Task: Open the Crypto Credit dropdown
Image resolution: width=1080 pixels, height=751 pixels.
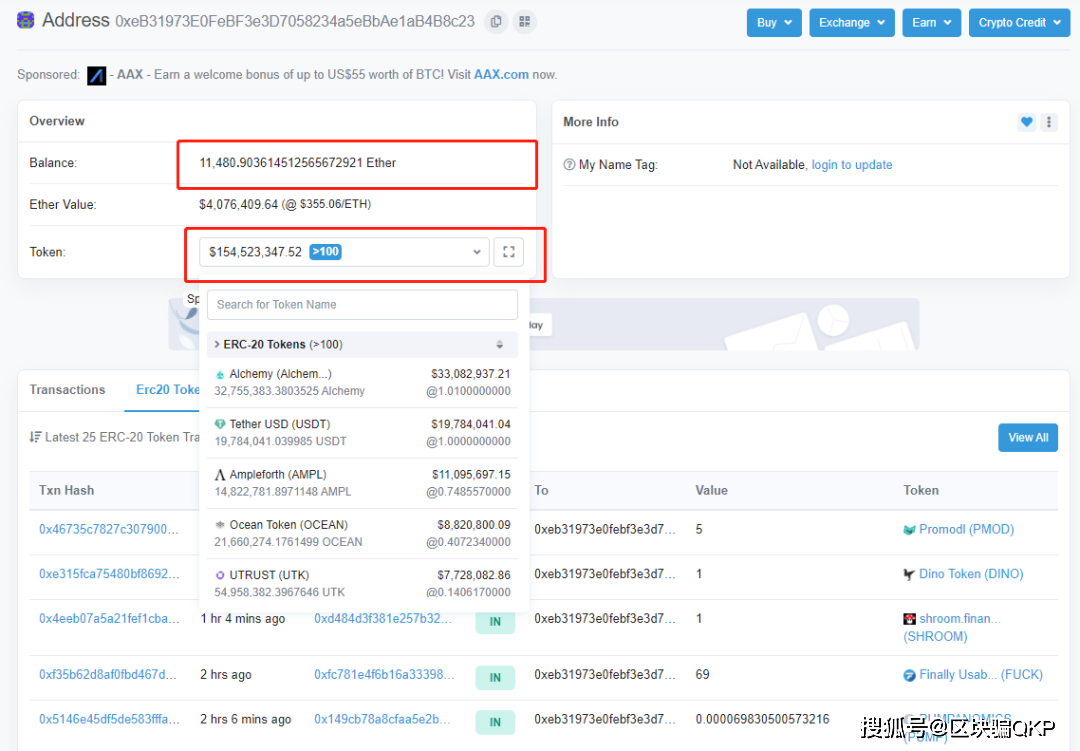Action: point(1019,23)
